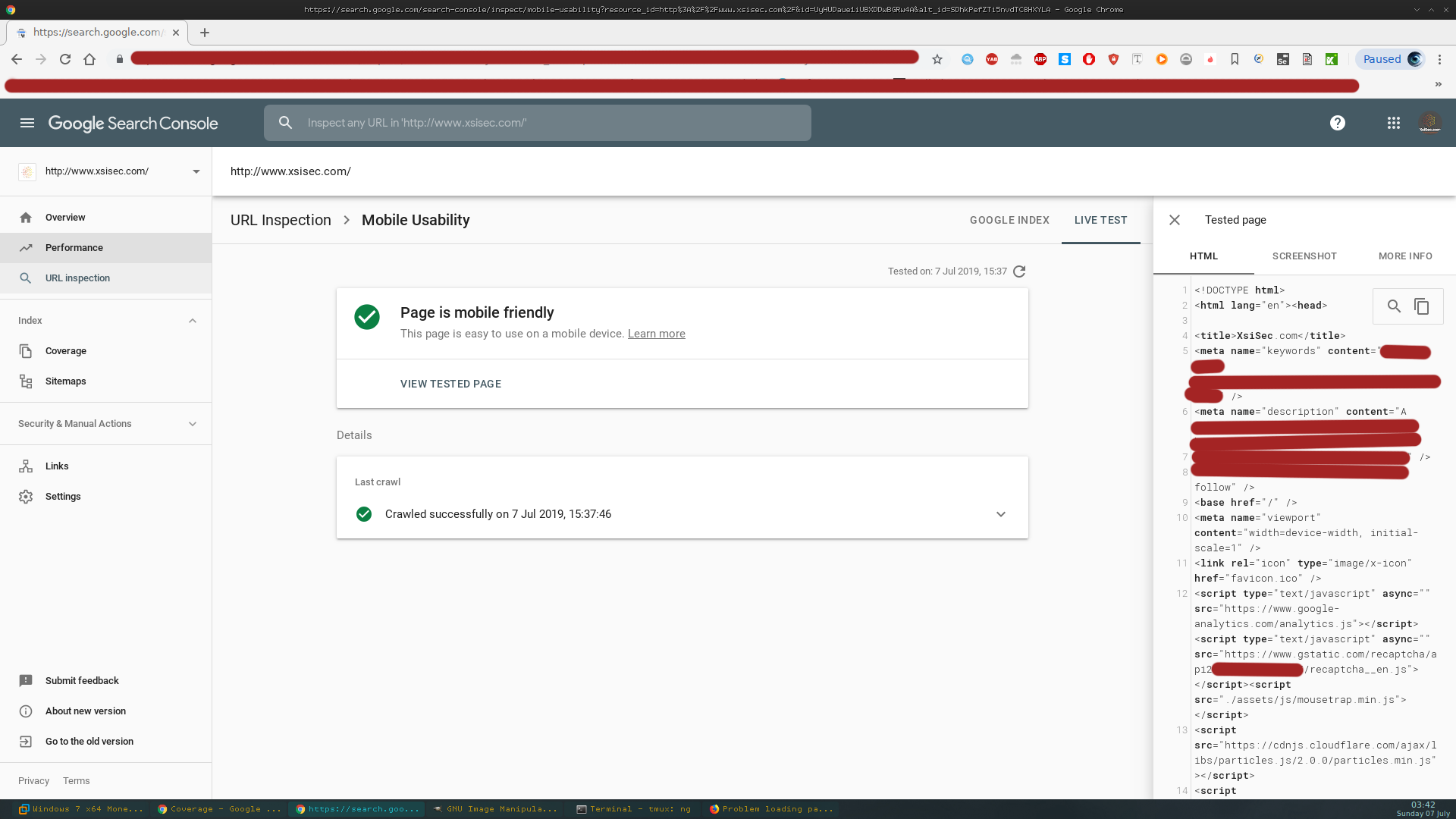Click the Links network icon

point(26,466)
